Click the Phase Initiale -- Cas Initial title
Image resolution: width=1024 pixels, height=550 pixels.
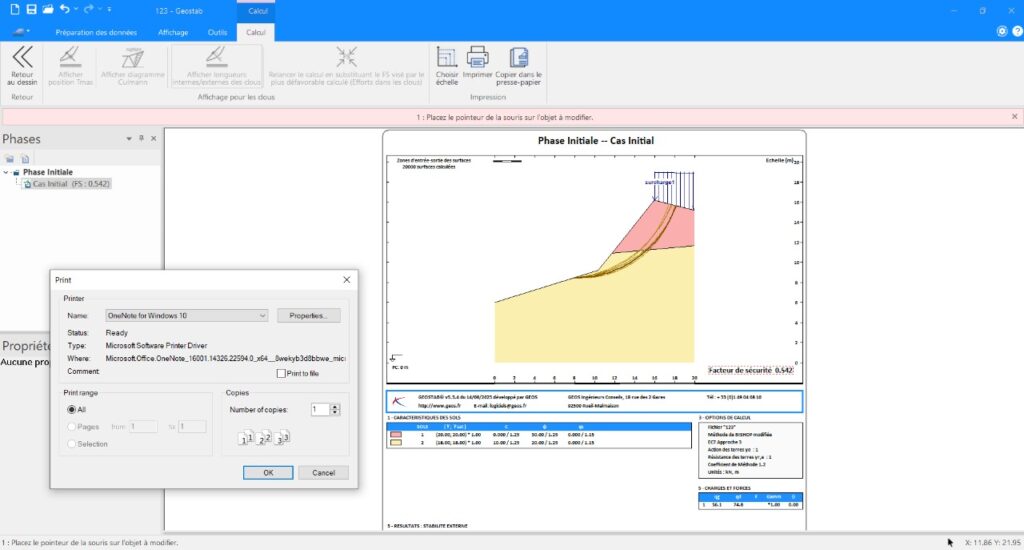click(596, 140)
